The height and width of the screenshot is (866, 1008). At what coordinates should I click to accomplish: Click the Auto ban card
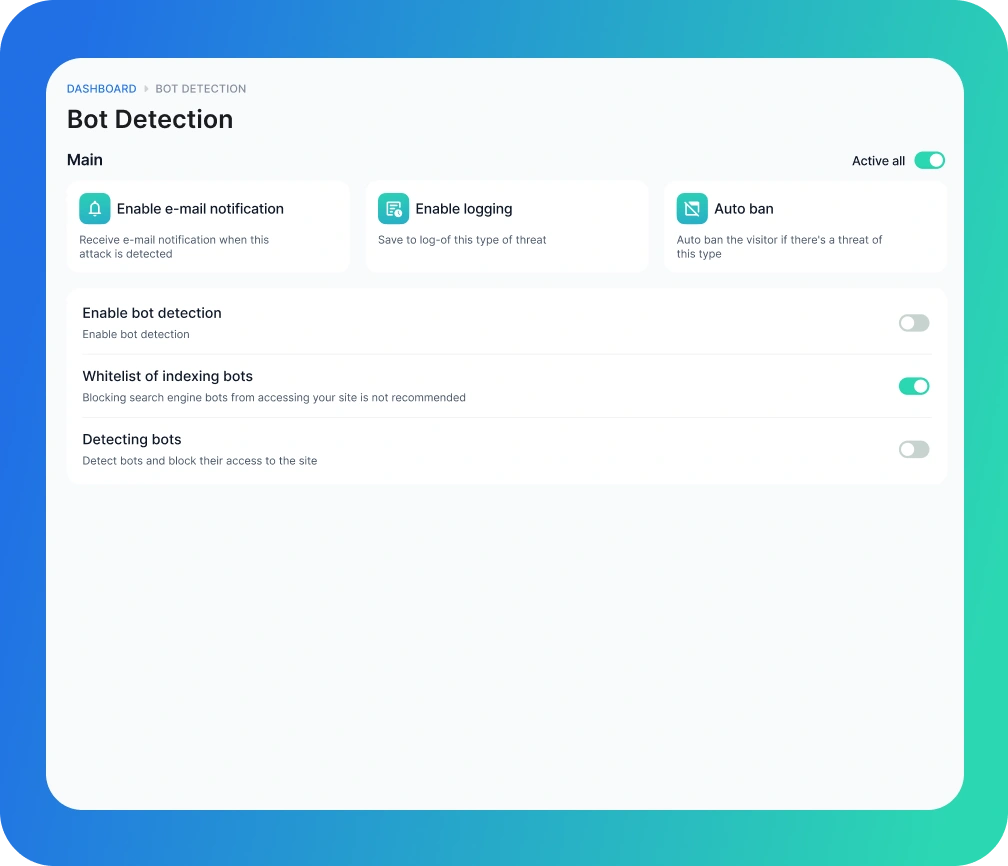pos(805,225)
